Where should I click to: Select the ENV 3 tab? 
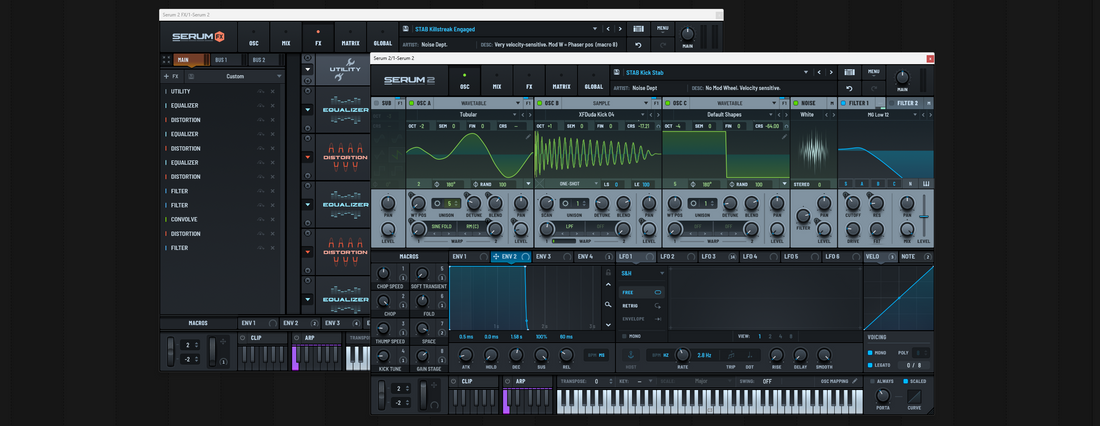click(552, 257)
